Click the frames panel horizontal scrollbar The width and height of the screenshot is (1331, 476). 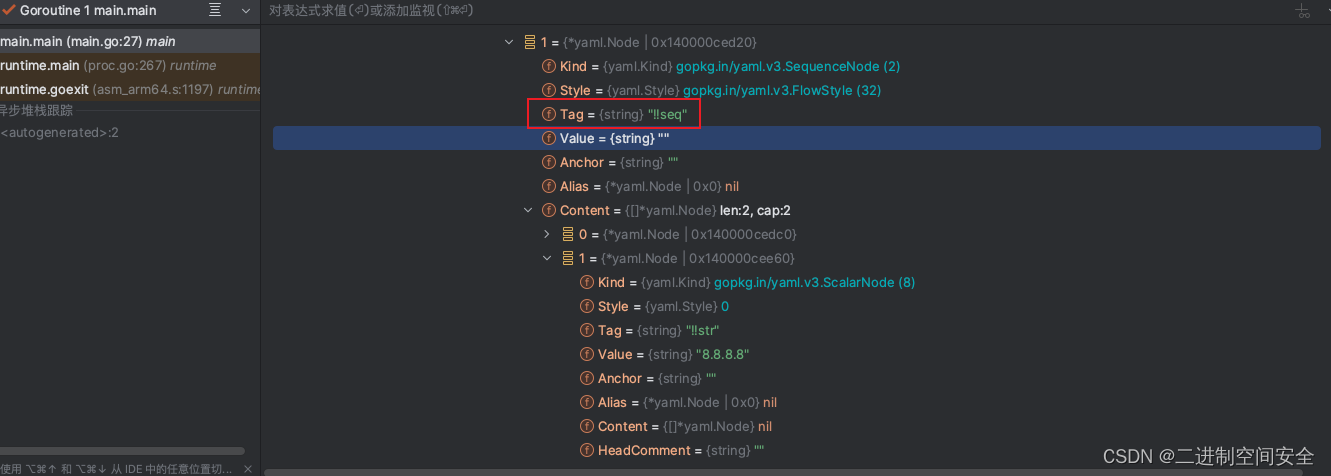[122, 451]
